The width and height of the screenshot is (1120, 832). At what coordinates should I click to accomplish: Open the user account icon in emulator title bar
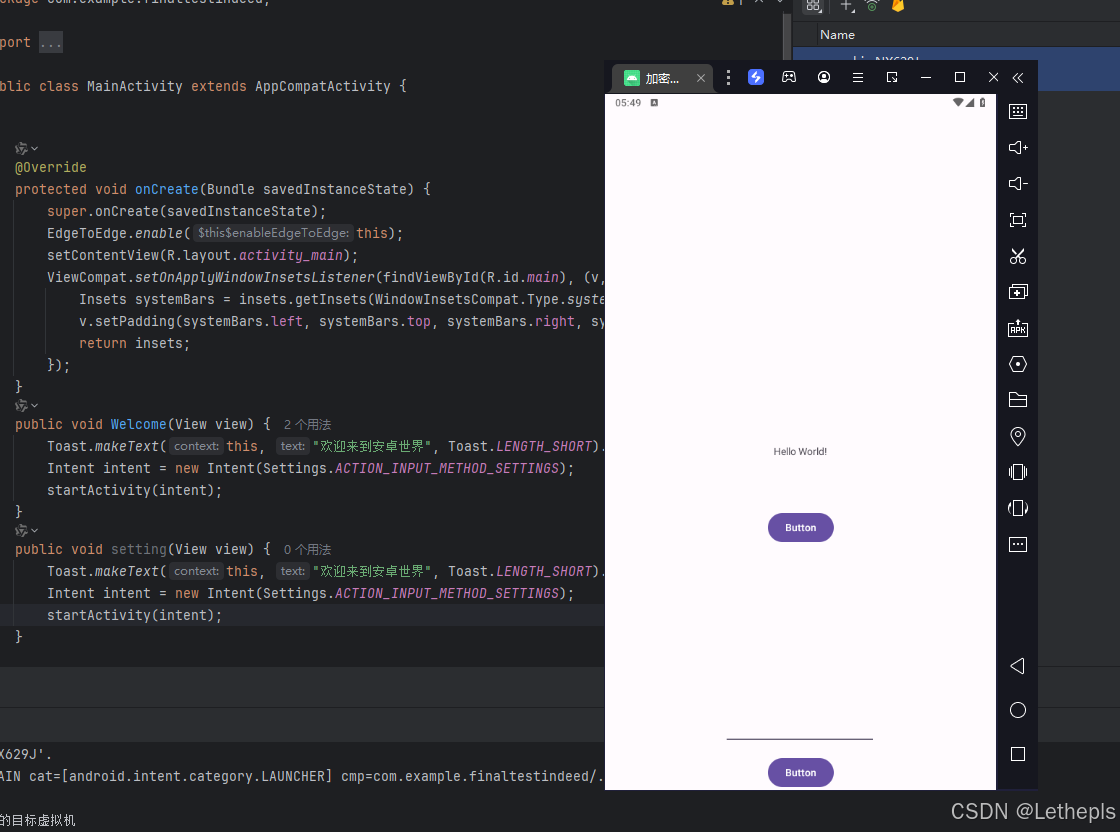click(x=824, y=77)
